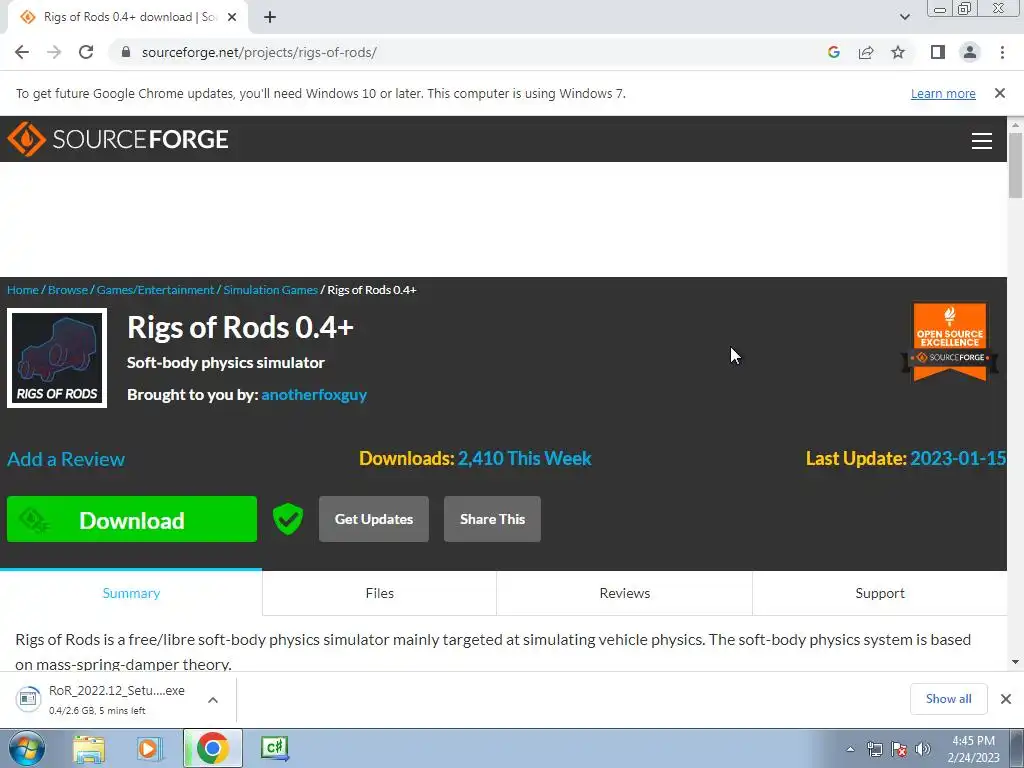Click the volume speaker tray icon
The height and width of the screenshot is (768, 1024).
(x=923, y=749)
